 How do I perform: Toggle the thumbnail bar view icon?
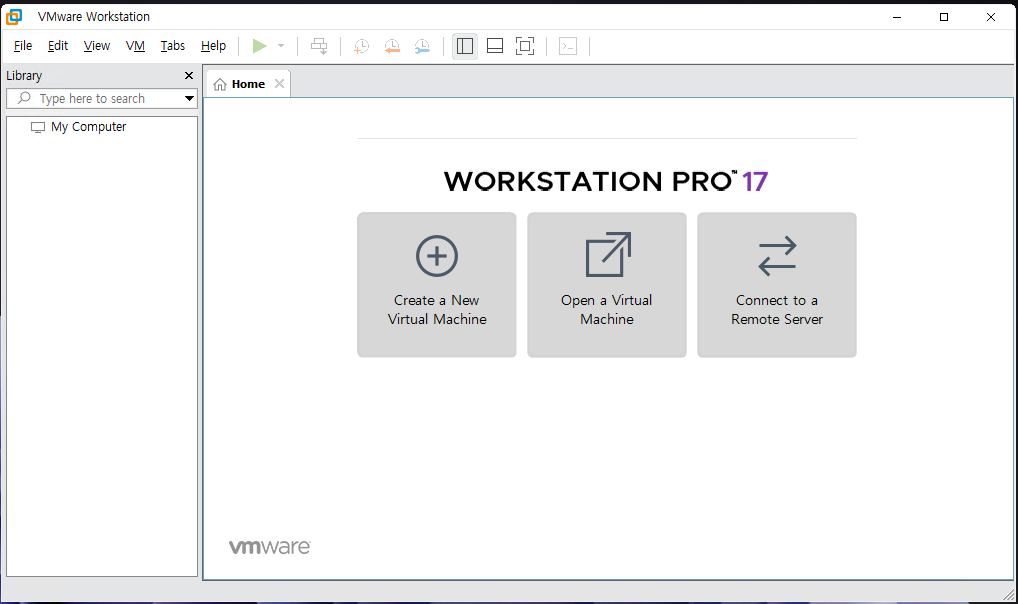point(495,46)
